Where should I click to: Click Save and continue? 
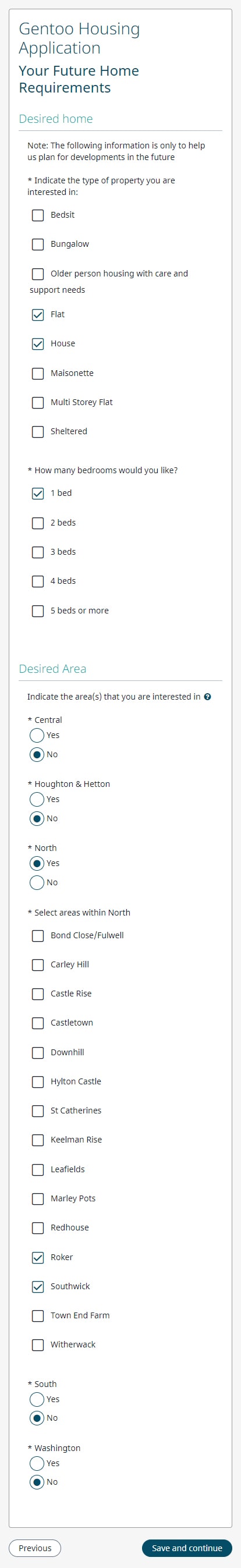point(187,1548)
